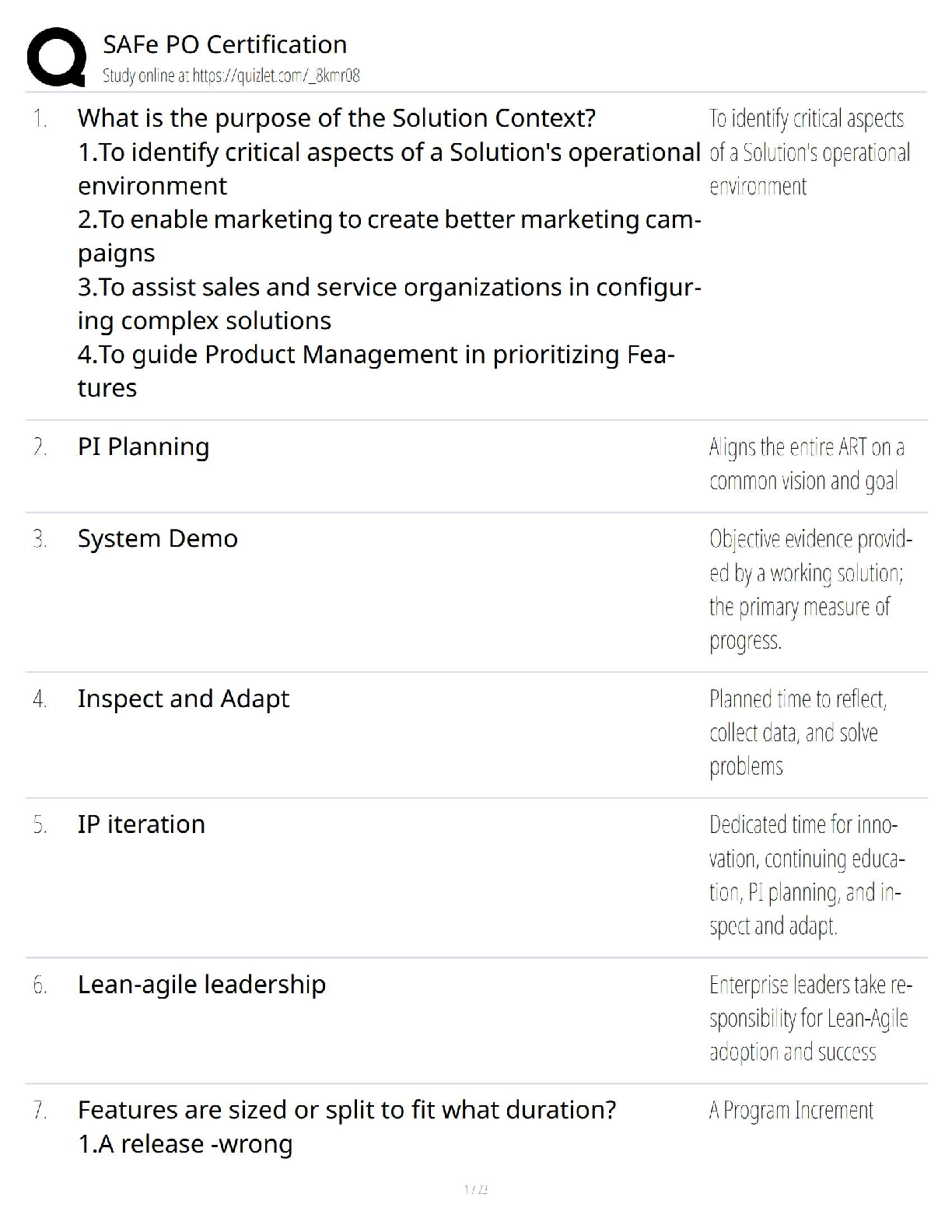Click the 'Objective evidence provided' definition
The width and height of the screenshot is (952, 1232).
click(810, 590)
